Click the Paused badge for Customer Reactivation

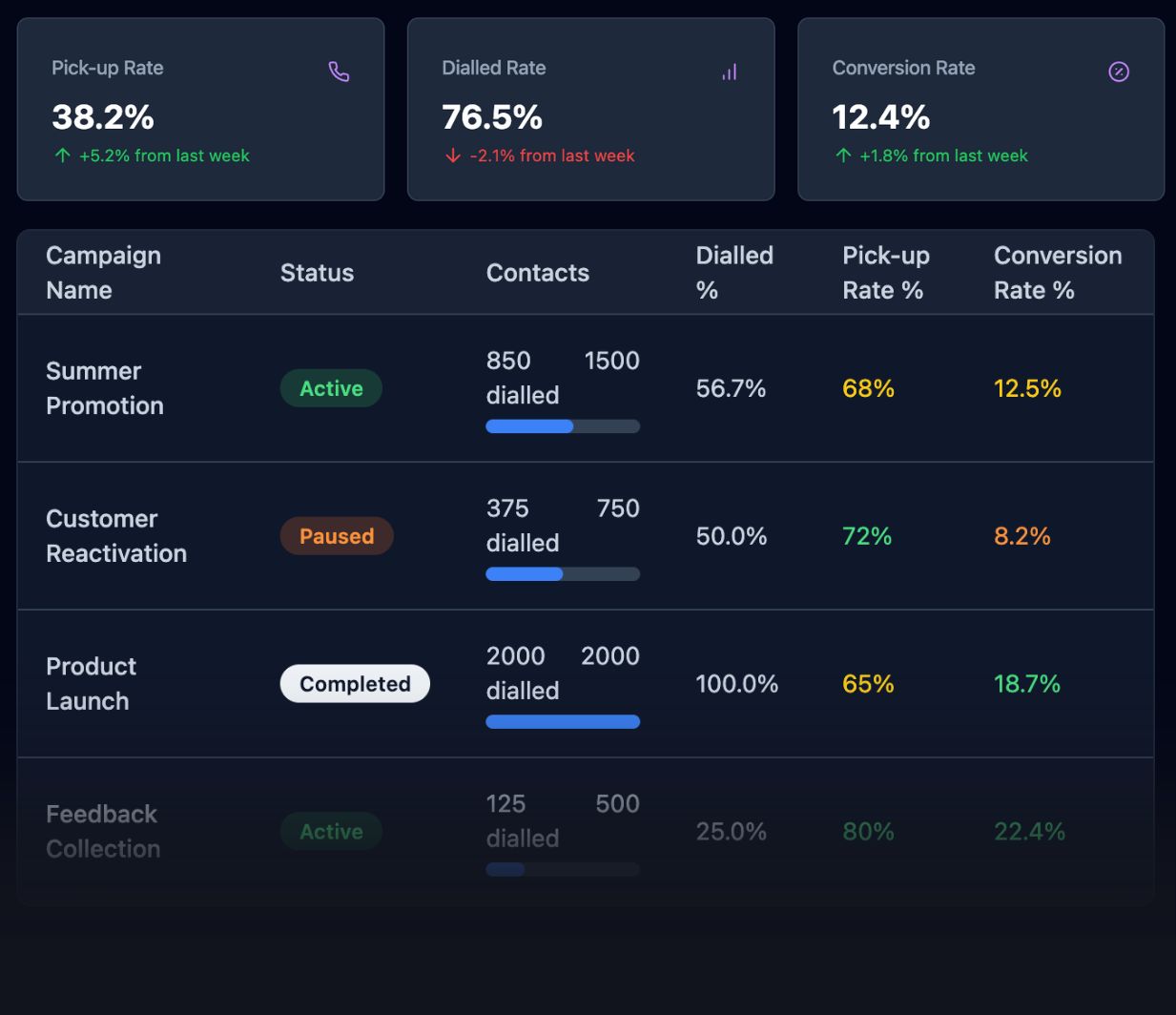click(x=337, y=536)
